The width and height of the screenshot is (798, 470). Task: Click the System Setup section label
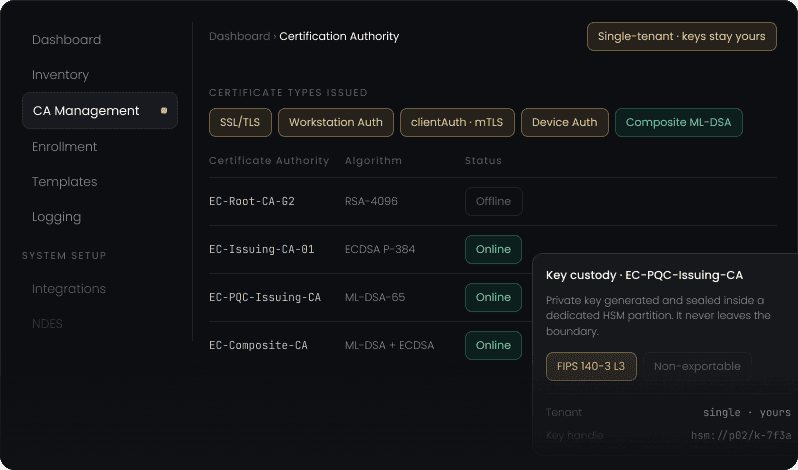pyautogui.click(x=64, y=255)
